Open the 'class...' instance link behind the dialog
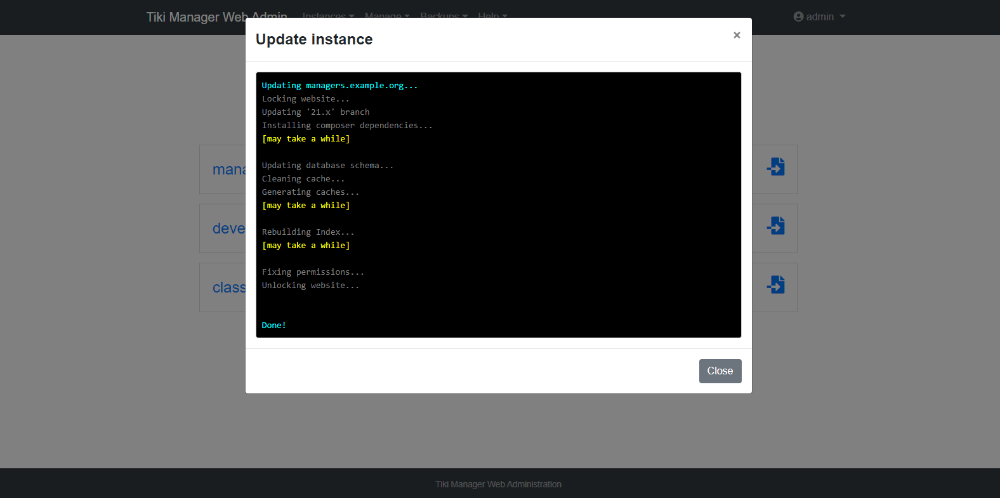 pyautogui.click(x=229, y=287)
